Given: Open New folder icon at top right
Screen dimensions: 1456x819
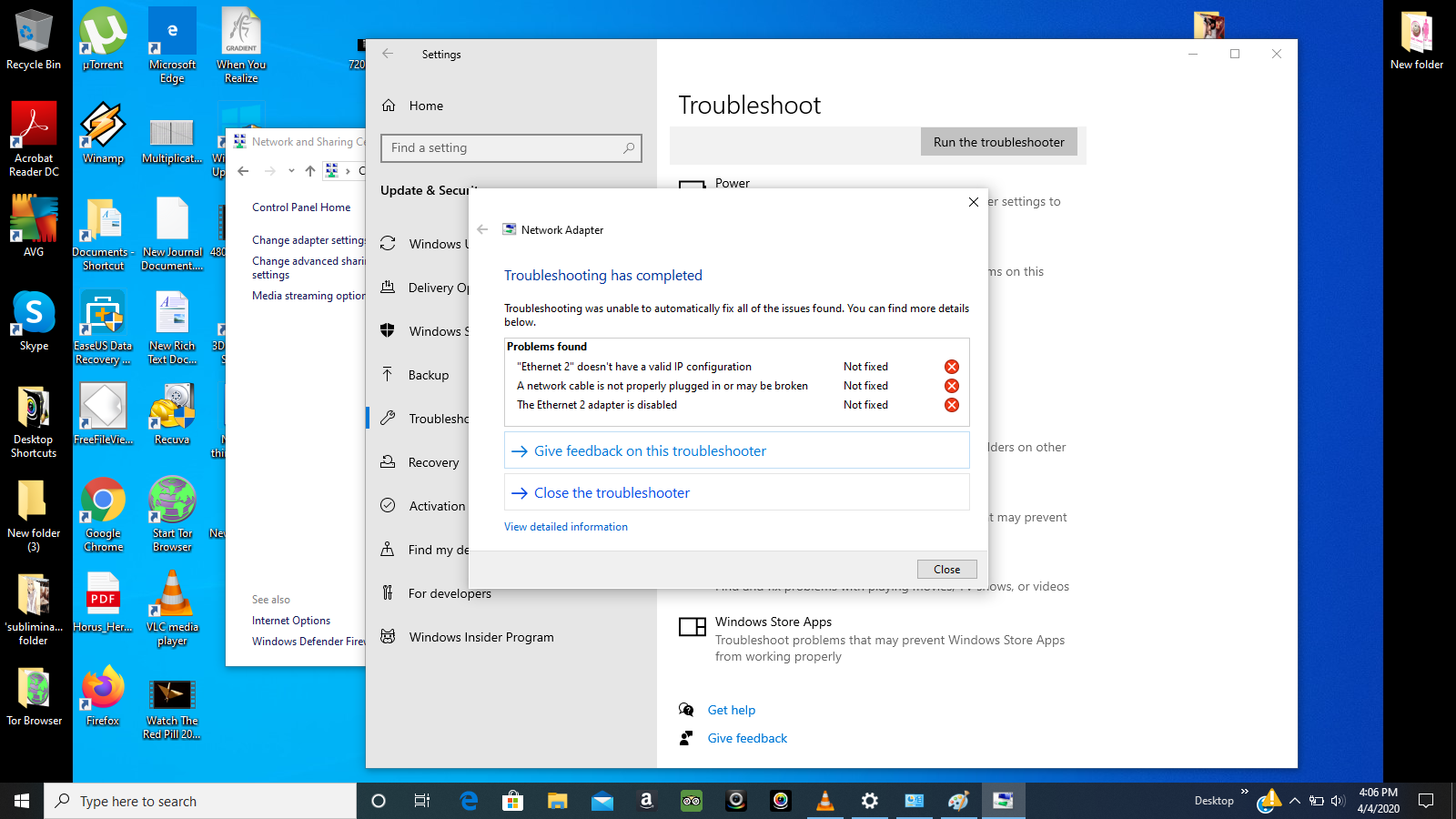Looking at the screenshot, I should [x=1417, y=41].
